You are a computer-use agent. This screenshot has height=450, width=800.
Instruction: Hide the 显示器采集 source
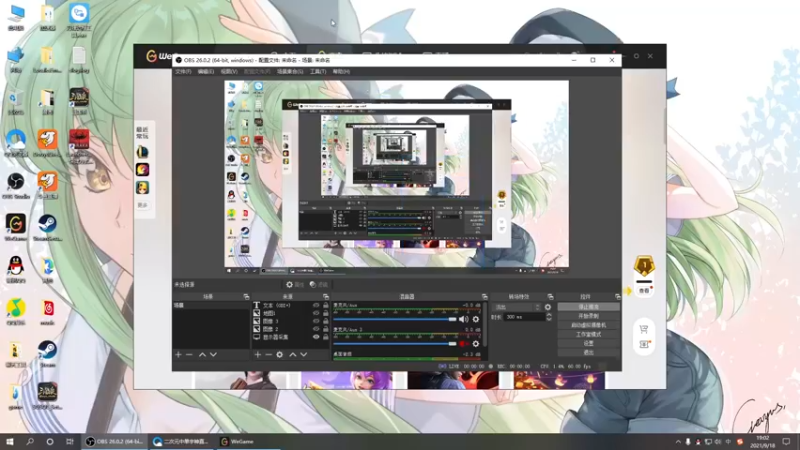[316, 337]
